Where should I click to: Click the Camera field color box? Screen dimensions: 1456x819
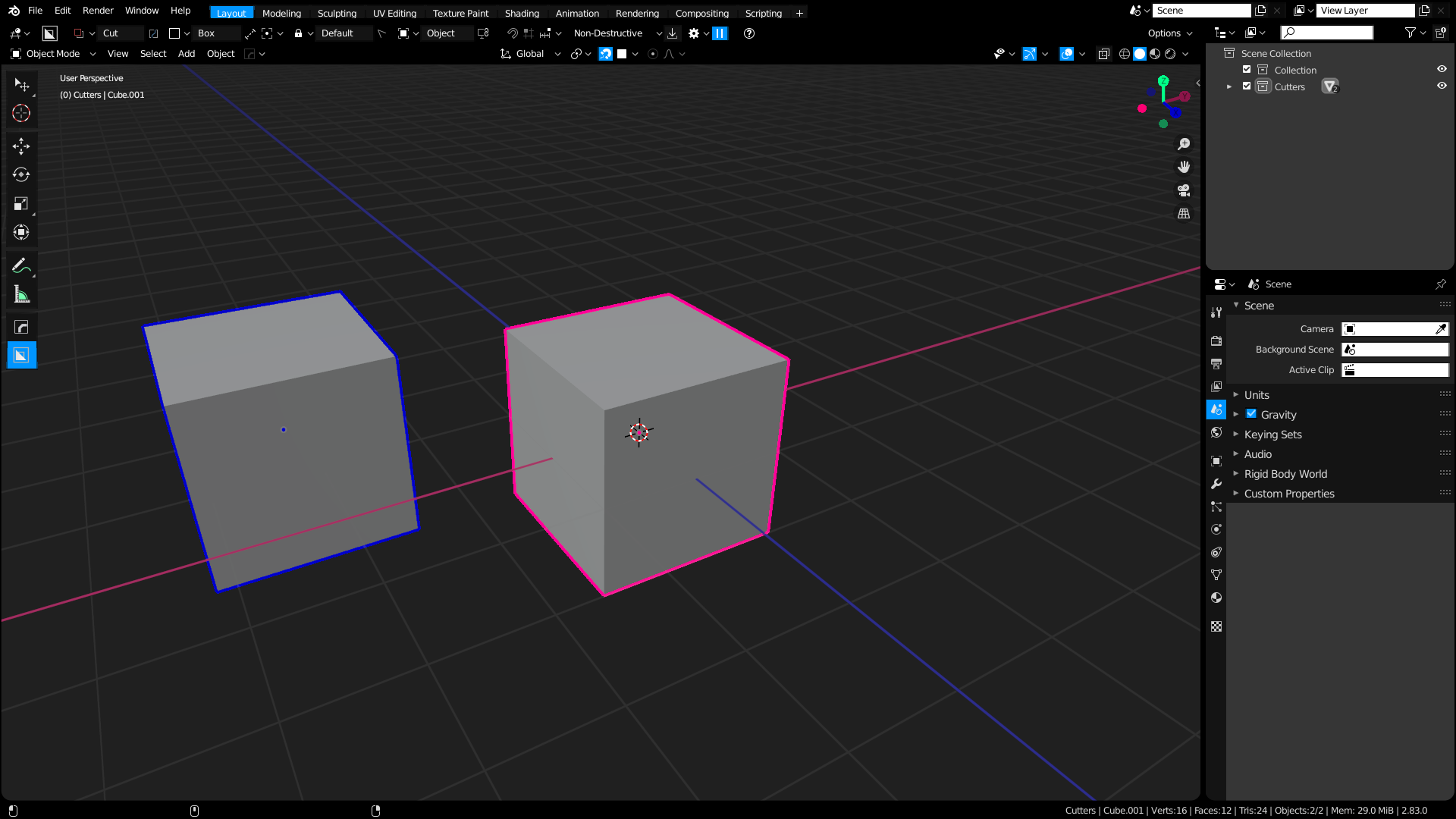point(1395,329)
